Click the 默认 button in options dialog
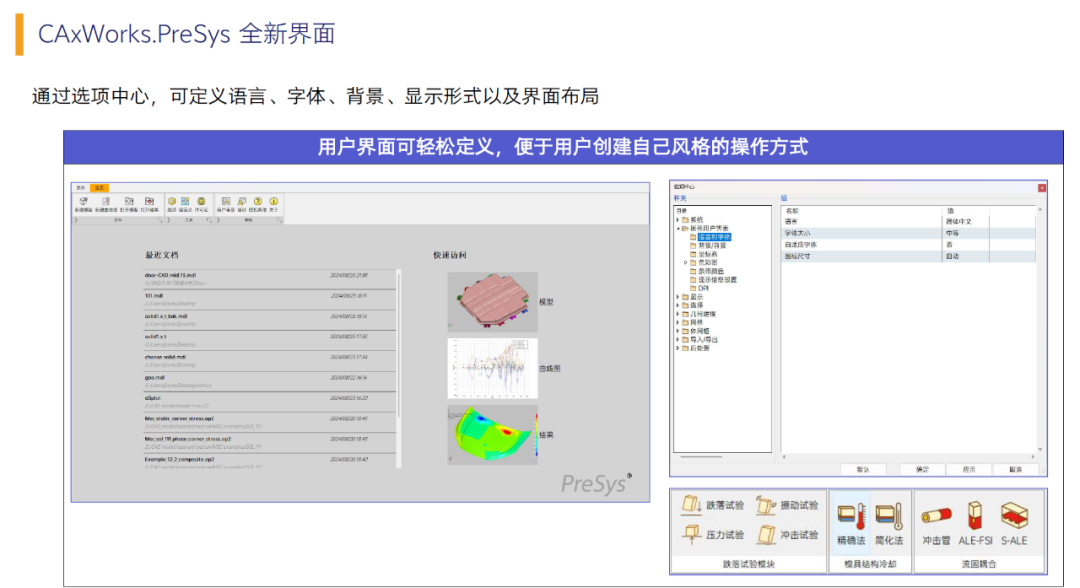1080x588 pixels. pos(862,470)
